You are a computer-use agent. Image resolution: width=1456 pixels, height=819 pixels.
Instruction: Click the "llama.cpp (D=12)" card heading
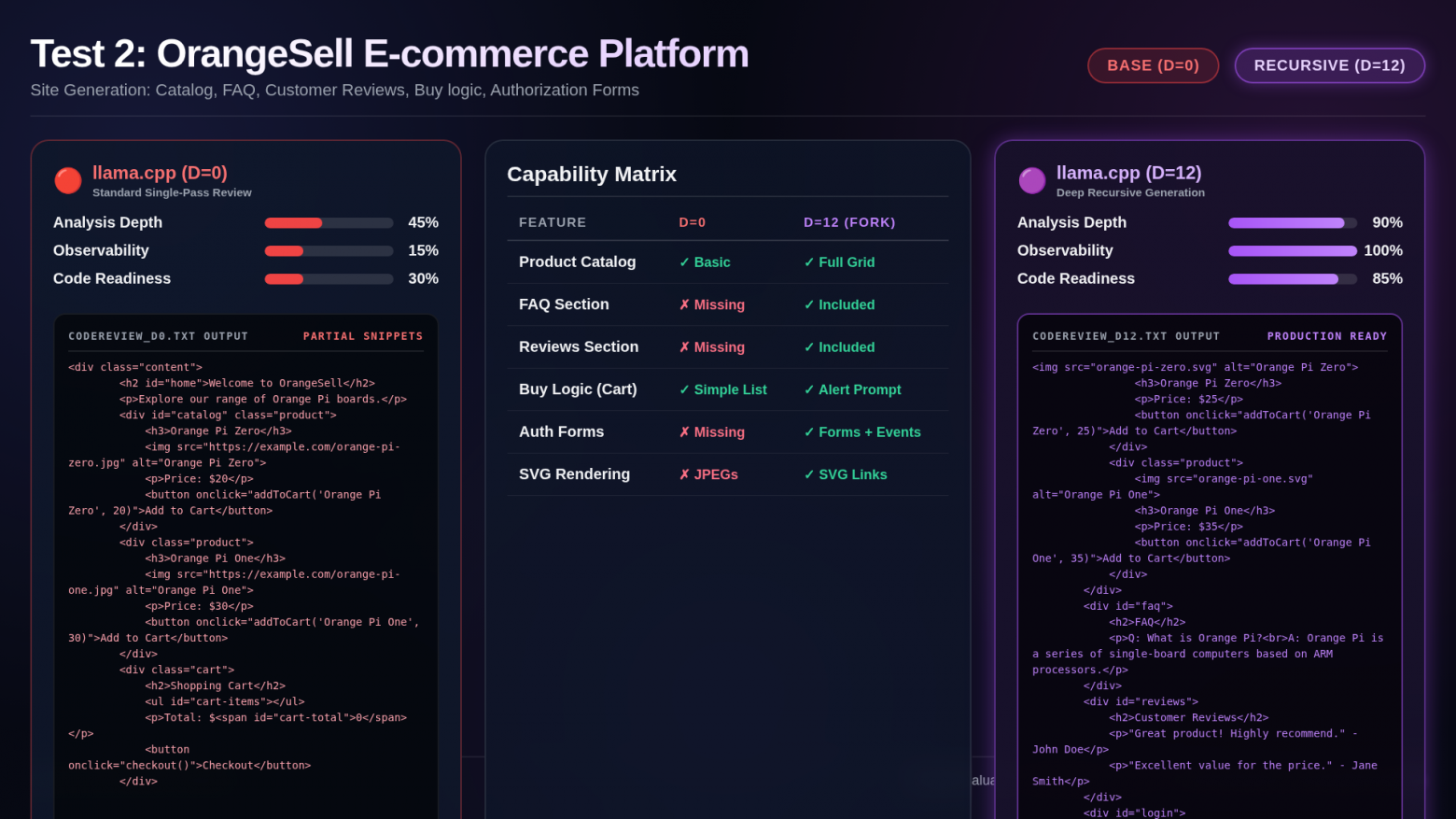tap(1128, 173)
